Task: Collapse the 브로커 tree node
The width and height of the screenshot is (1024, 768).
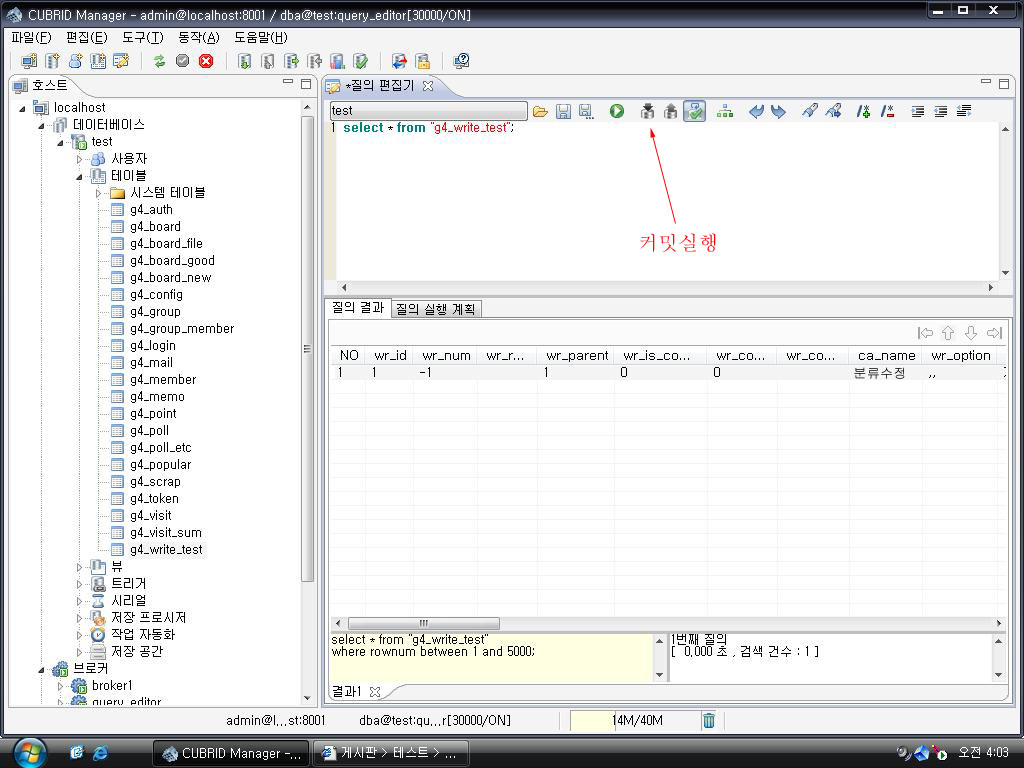Action: 42,669
